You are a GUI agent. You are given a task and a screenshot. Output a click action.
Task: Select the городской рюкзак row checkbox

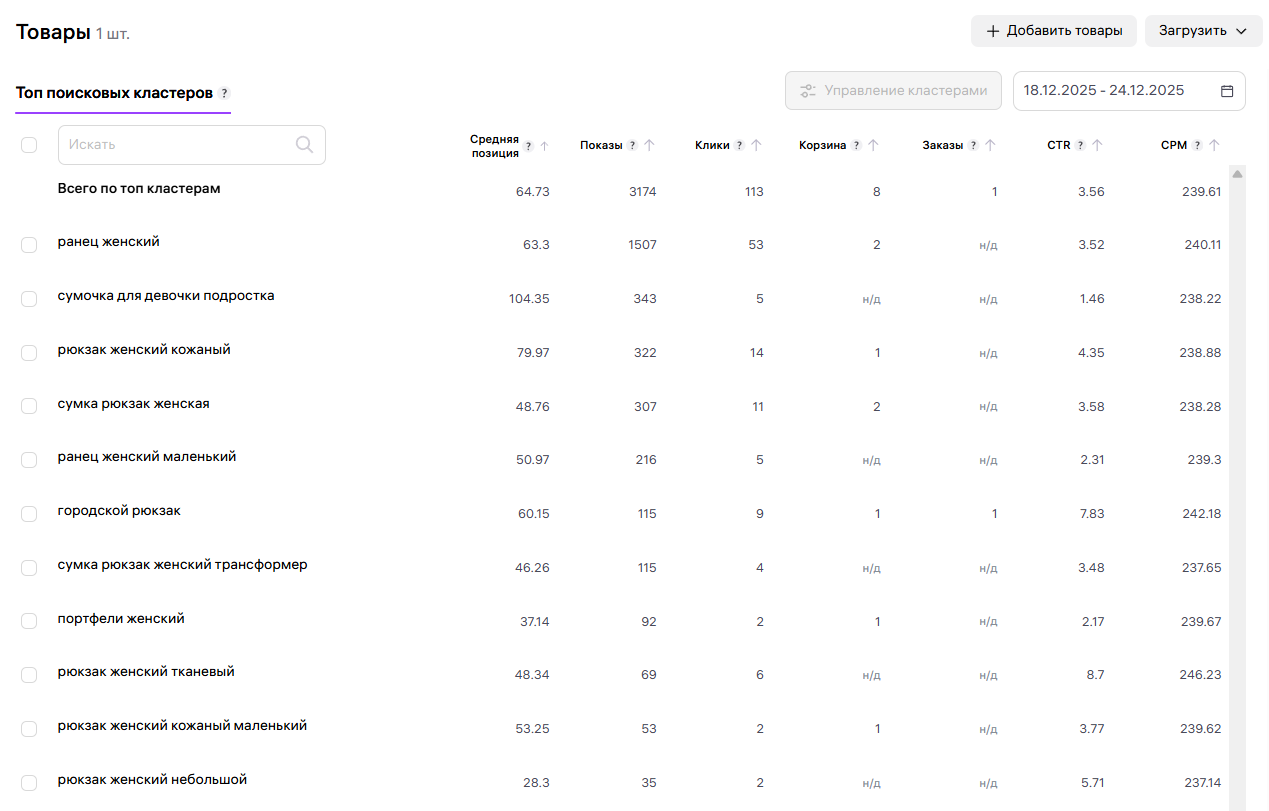point(29,514)
